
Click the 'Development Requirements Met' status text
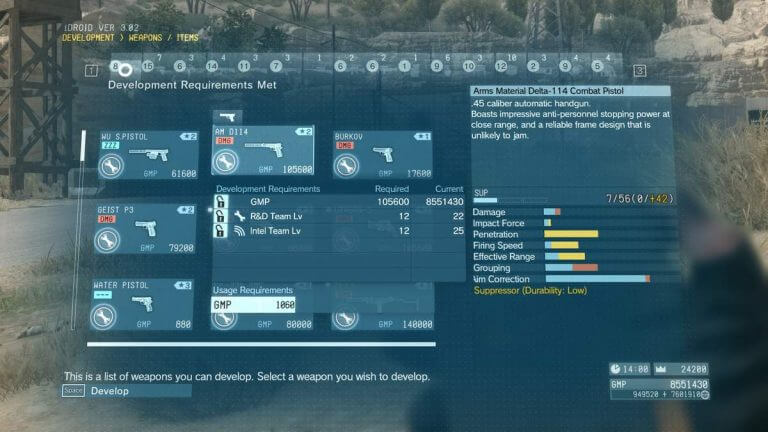tap(192, 85)
